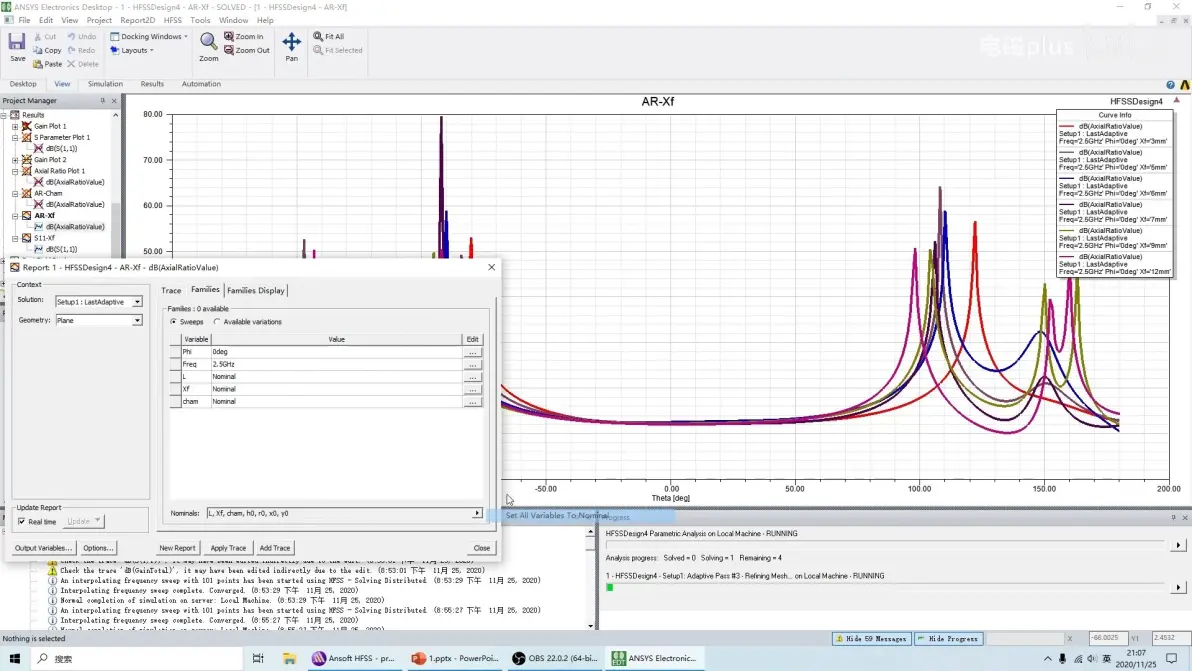Edit the Xf variable ellipsis button

pyautogui.click(x=472, y=389)
